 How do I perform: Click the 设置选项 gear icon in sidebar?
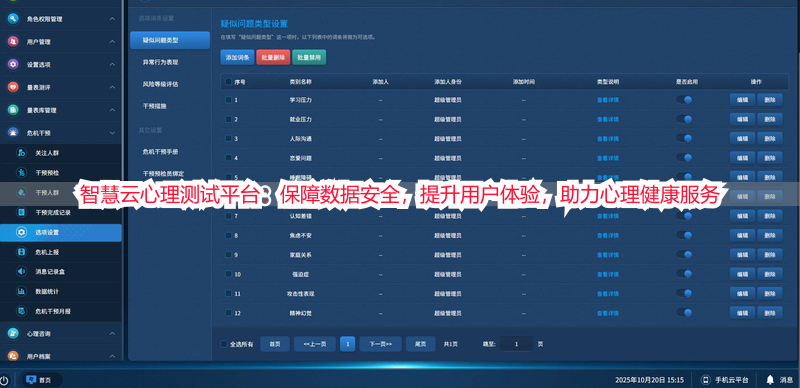point(13,64)
